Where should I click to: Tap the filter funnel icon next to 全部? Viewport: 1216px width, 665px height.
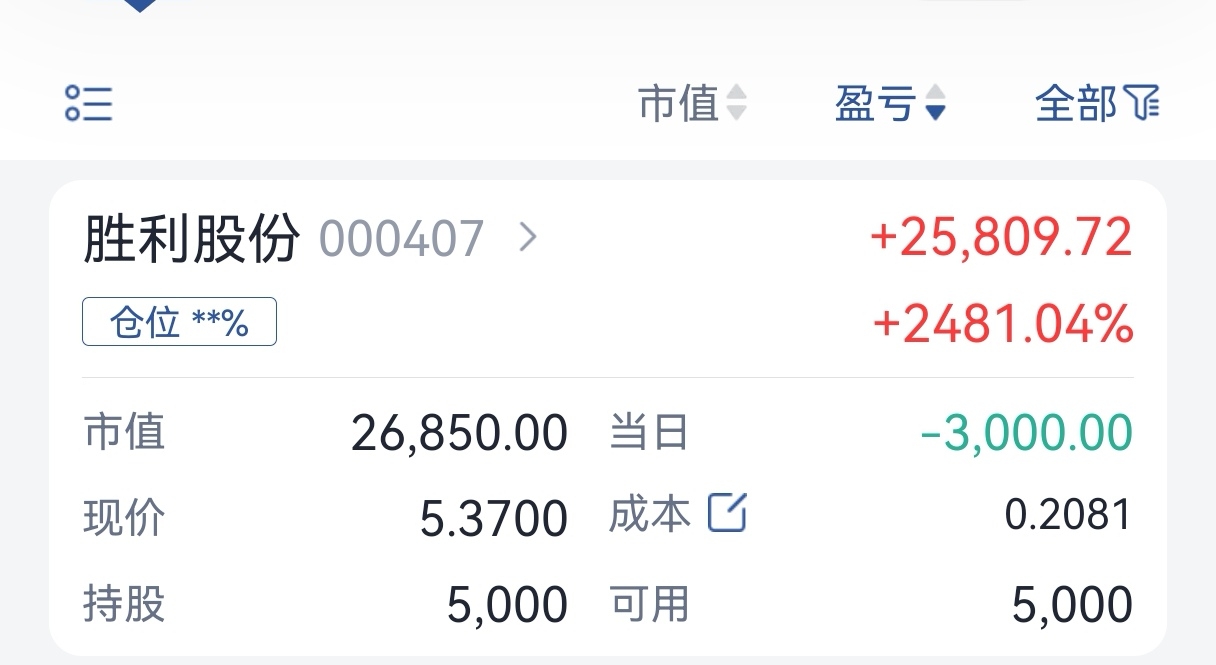(x=1142, y=102)
